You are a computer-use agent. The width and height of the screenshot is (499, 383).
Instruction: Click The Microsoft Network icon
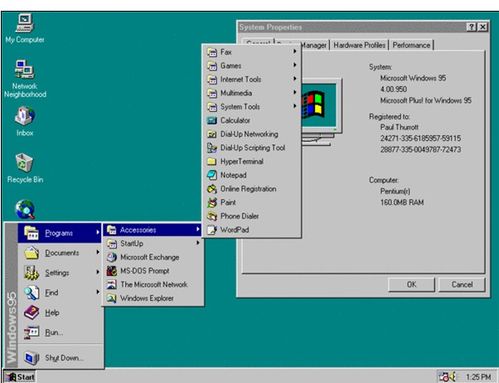click(112, 285)
